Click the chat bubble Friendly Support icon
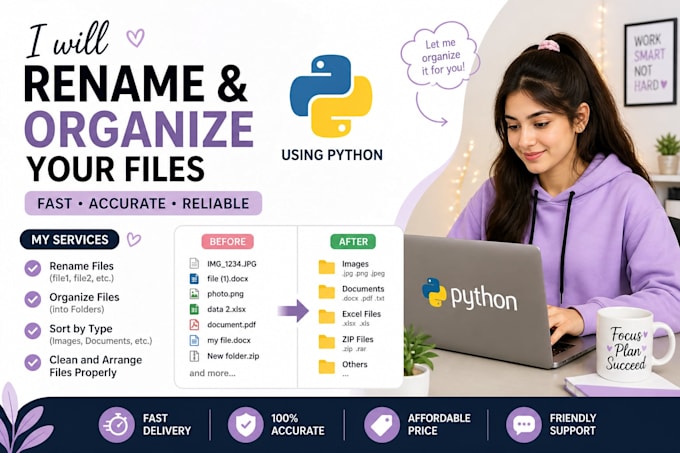 [523, 424]
